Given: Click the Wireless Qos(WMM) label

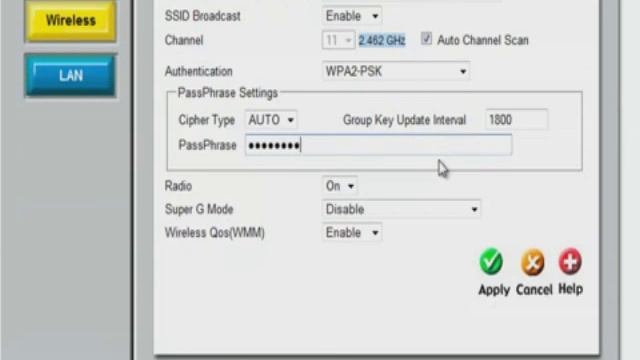Looking at the screenshot, I should 215,233.
